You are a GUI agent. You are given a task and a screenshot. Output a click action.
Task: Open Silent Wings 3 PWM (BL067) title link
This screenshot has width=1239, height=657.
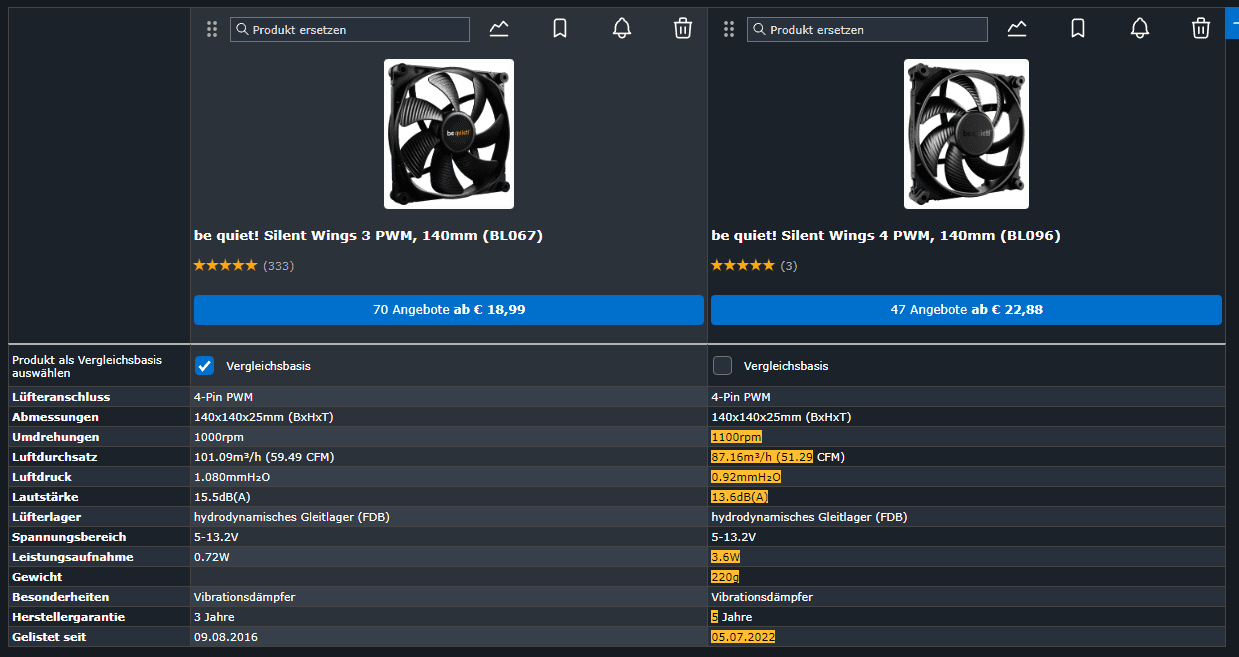click(x=368, y=236)
